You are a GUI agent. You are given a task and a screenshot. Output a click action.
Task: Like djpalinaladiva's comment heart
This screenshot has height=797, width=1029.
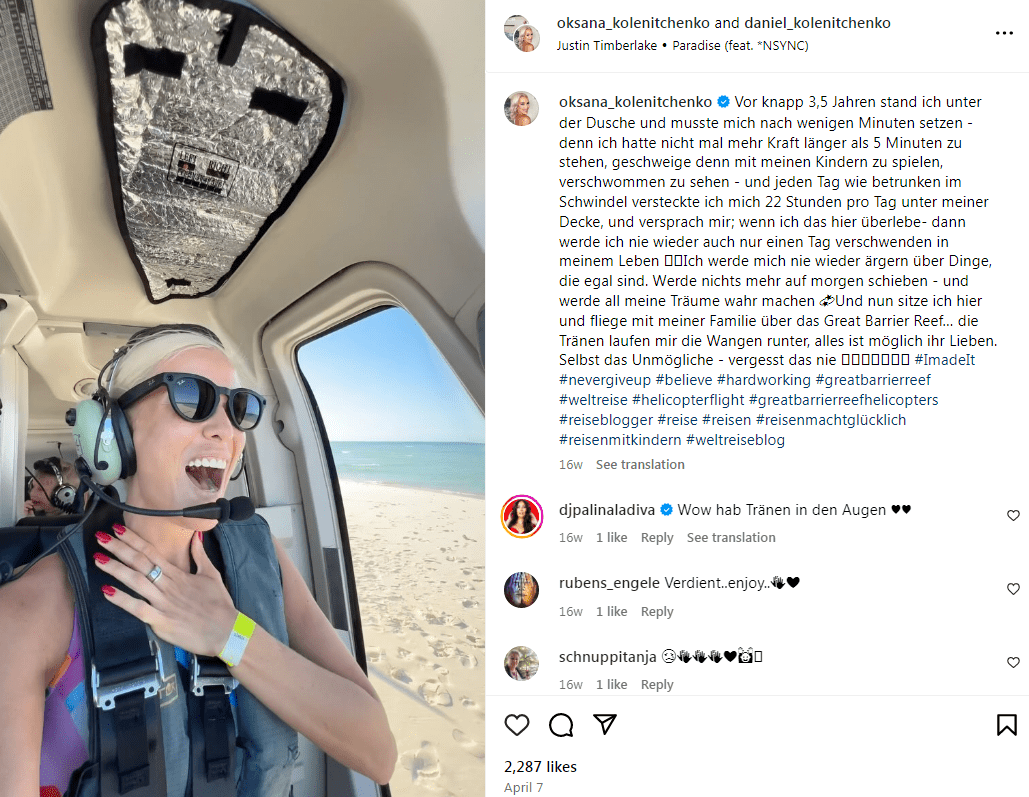tap(1013, 515)
